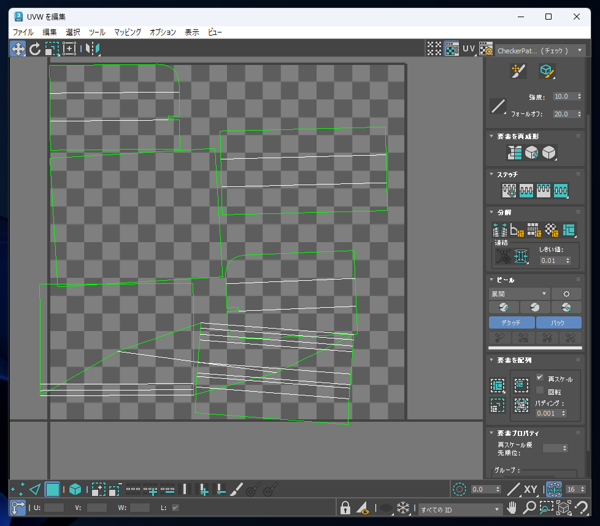Collapse the 要素を再成形 rollout
The image size is (600, 526).
tap(492, 136)
